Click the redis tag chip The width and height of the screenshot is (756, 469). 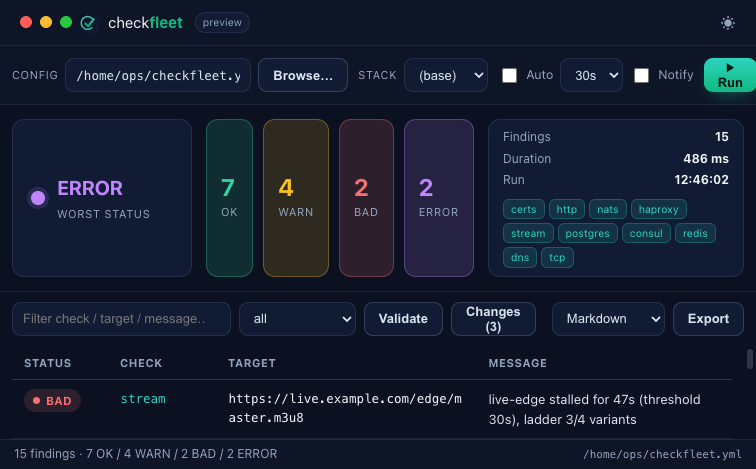point(695,233)
